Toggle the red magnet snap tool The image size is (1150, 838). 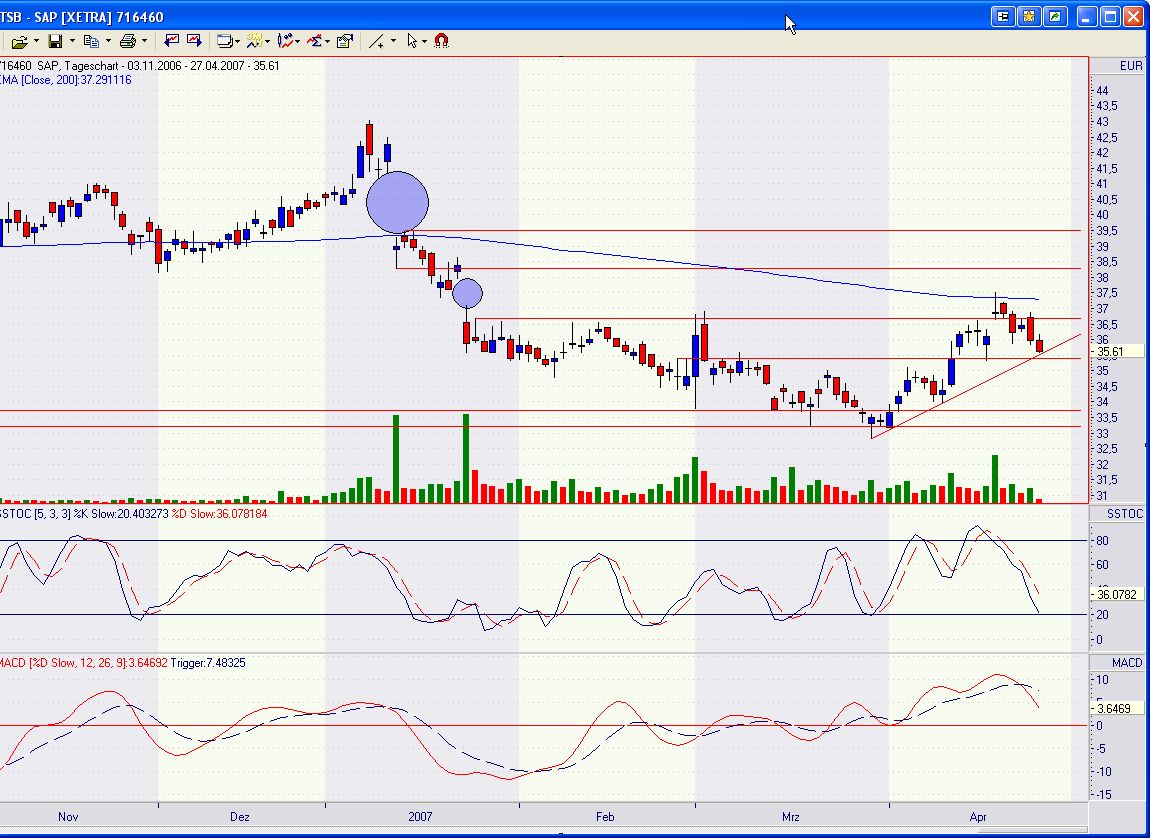442,41
